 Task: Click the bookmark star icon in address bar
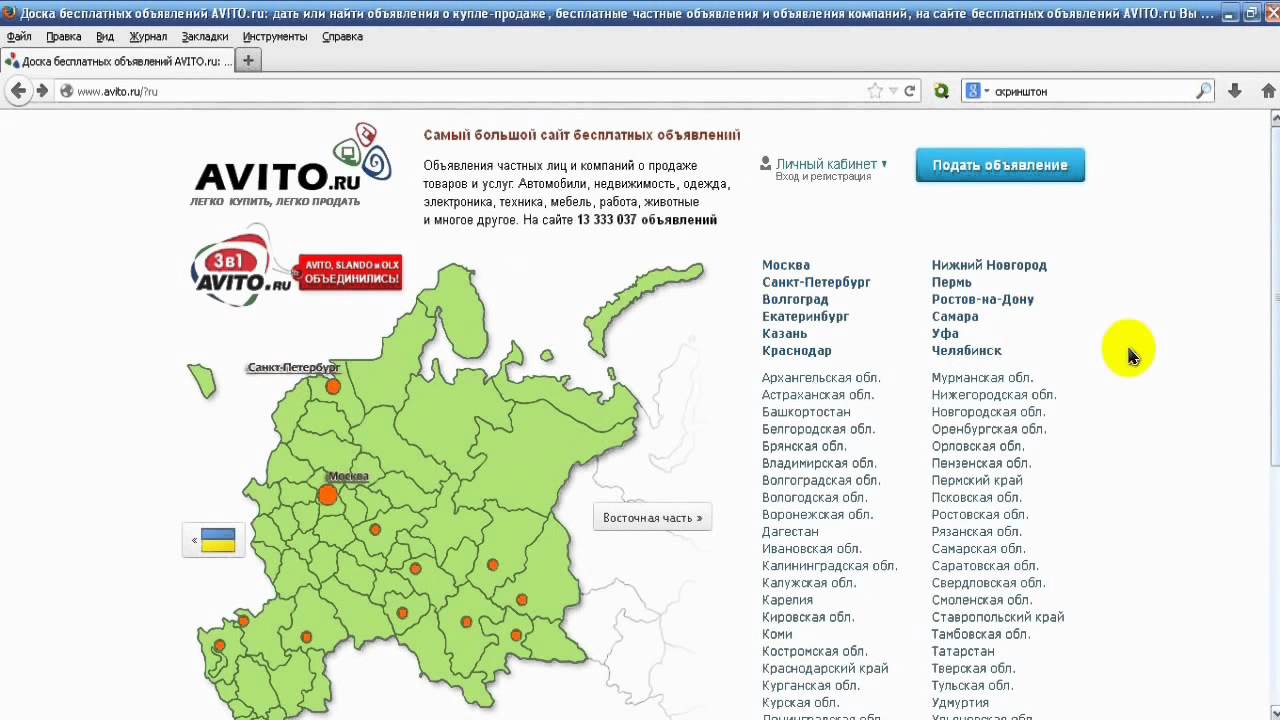(x=875, y=91)
